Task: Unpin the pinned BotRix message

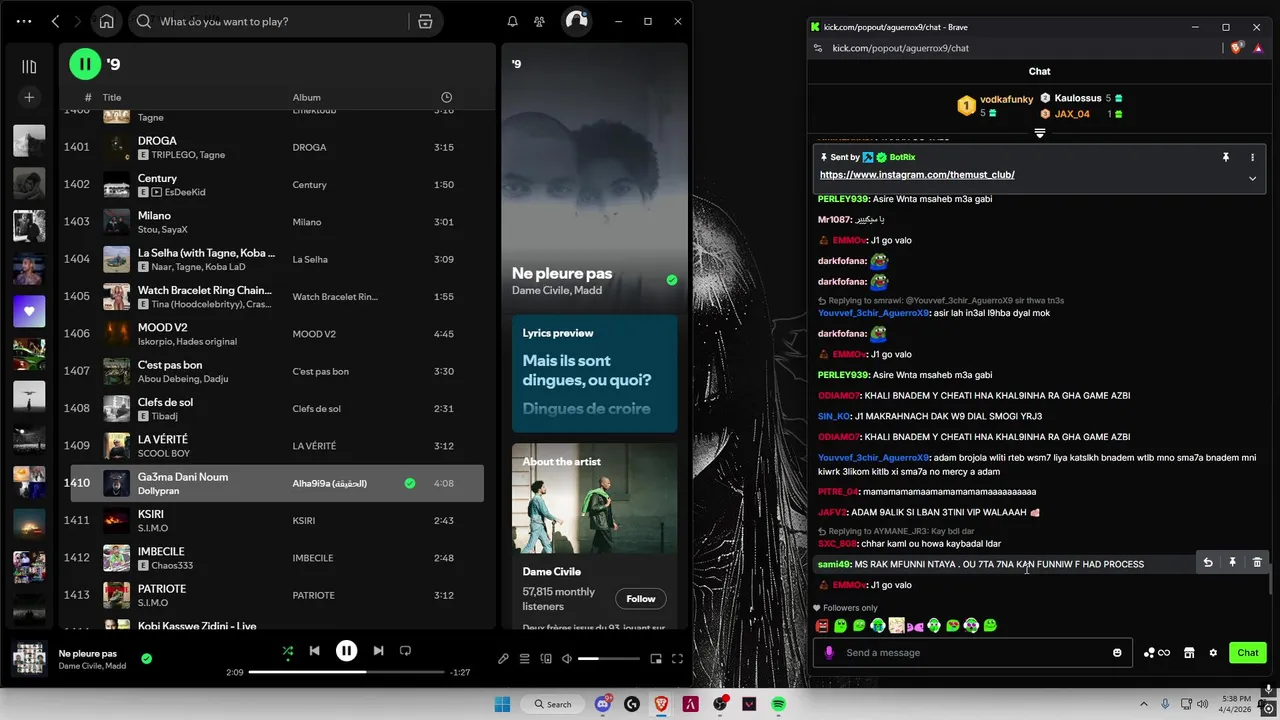Action: tap(1225, 158)
